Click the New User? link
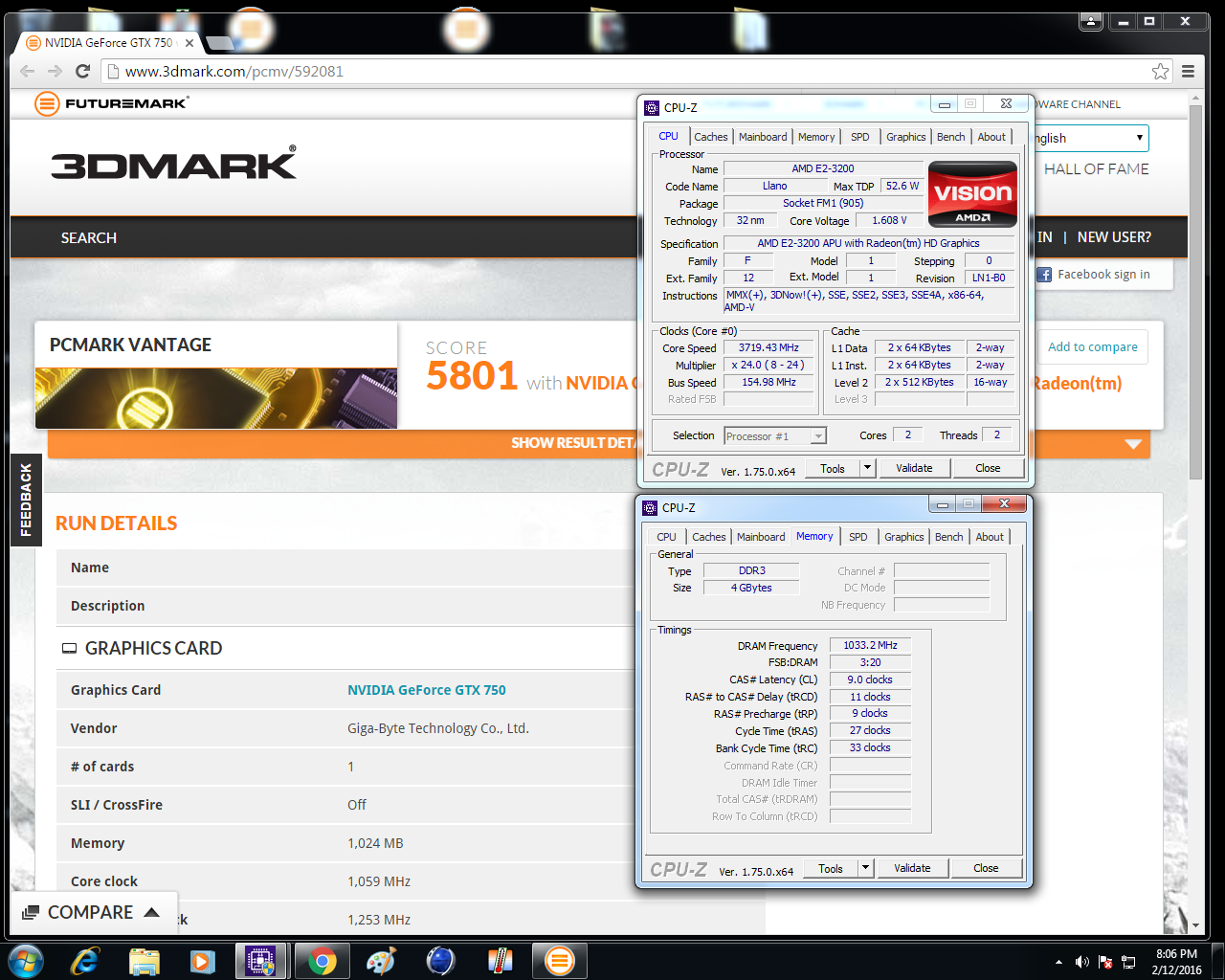This screenshot has width=1225, height=980. [1114, 237]
